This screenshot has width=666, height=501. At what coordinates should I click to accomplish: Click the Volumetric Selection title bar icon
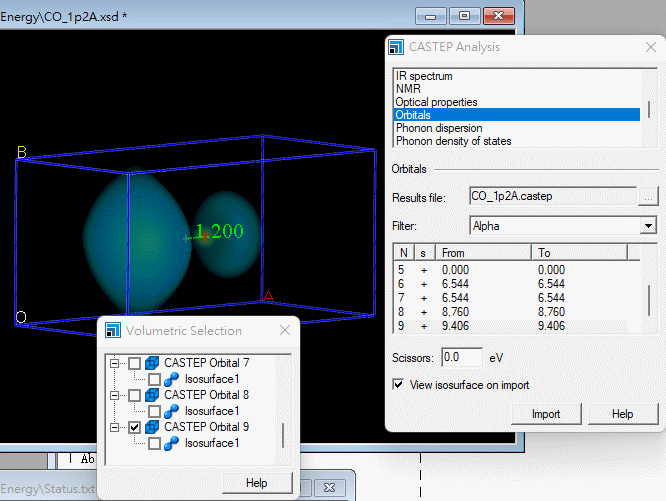113,331
